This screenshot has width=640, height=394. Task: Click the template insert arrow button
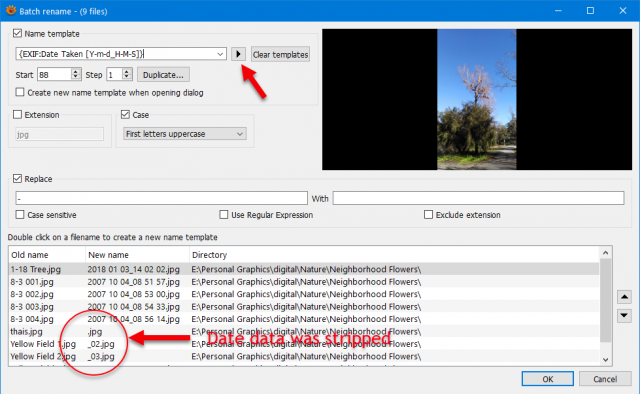pos(238,54)
